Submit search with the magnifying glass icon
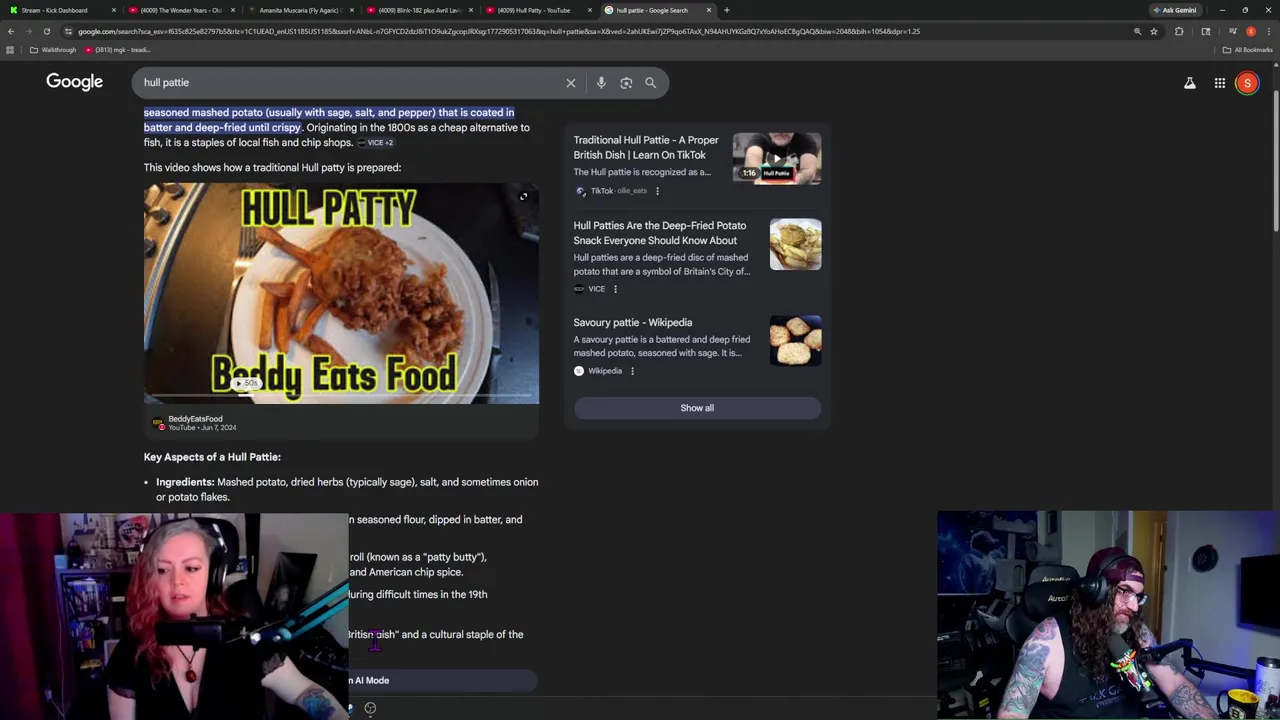Screen dimensions: 1280x720 click(650, 83)
